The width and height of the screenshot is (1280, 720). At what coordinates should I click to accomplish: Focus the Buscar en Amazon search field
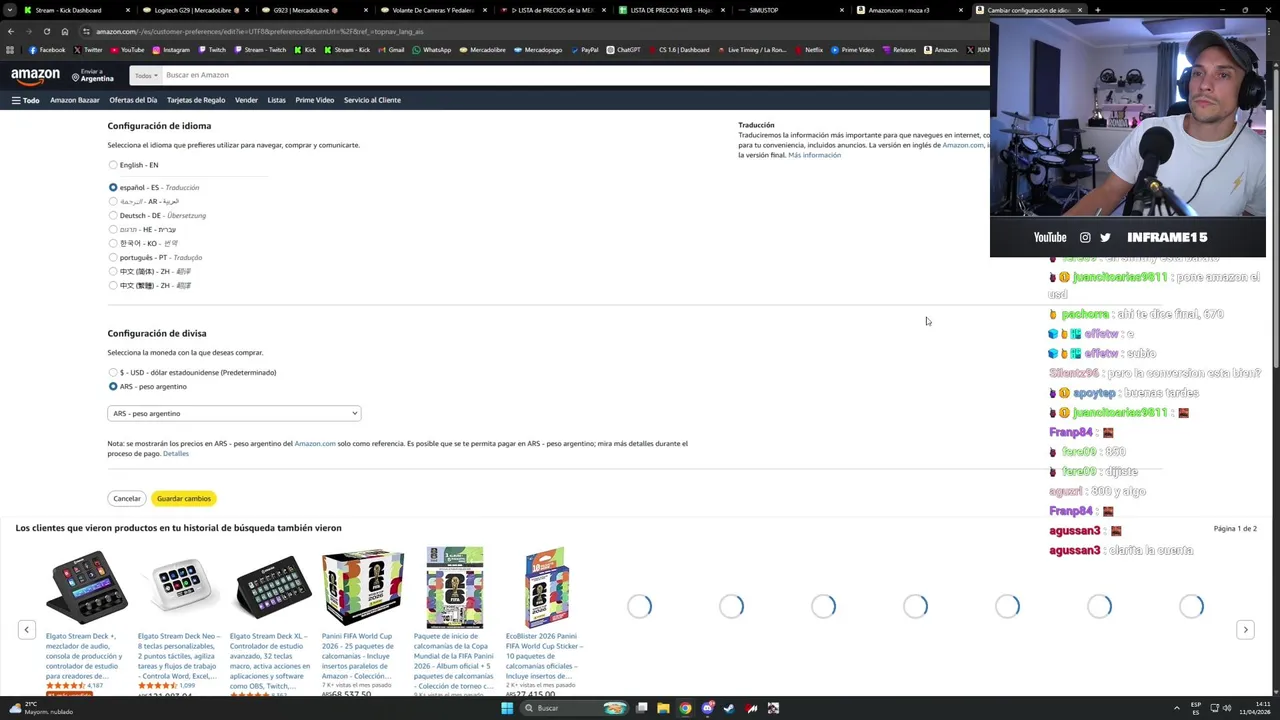point(575,75)
